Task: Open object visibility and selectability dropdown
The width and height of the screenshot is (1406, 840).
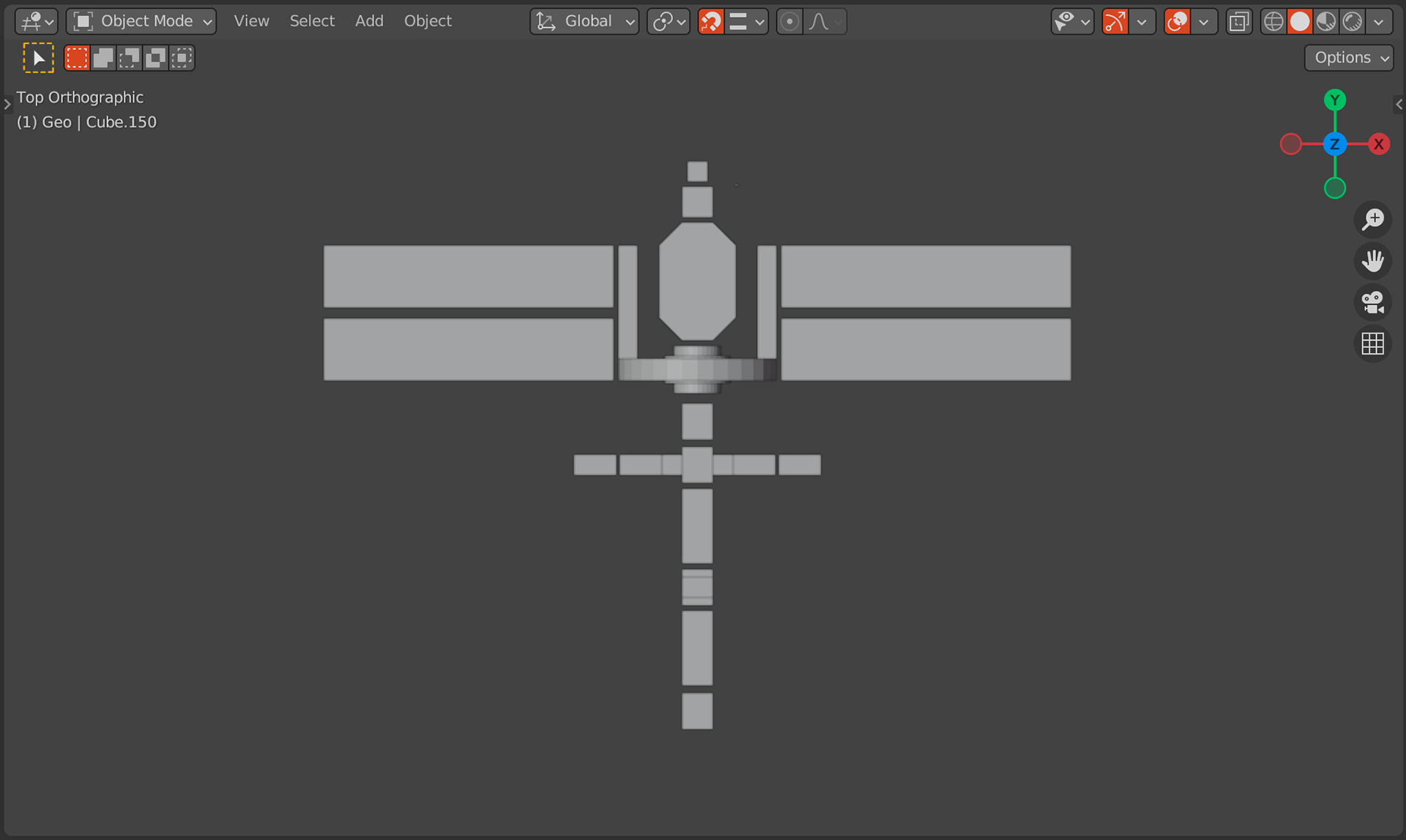Action: click(1072, 21)
